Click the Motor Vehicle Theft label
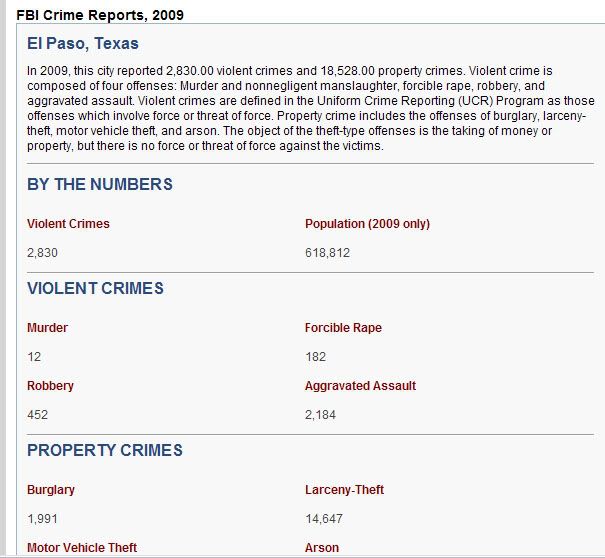Viewport: 605px width, 558px height. click(x=82, y=548)
